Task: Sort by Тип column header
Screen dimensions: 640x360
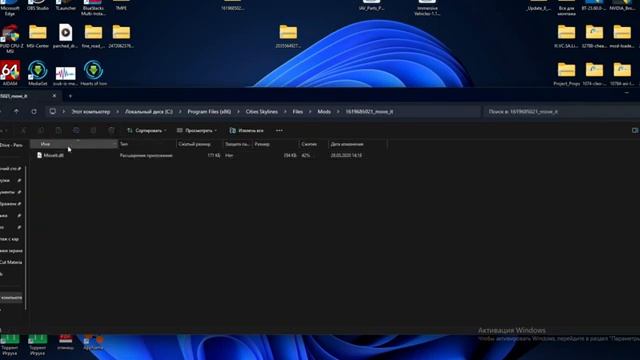Action: (147, 144)
